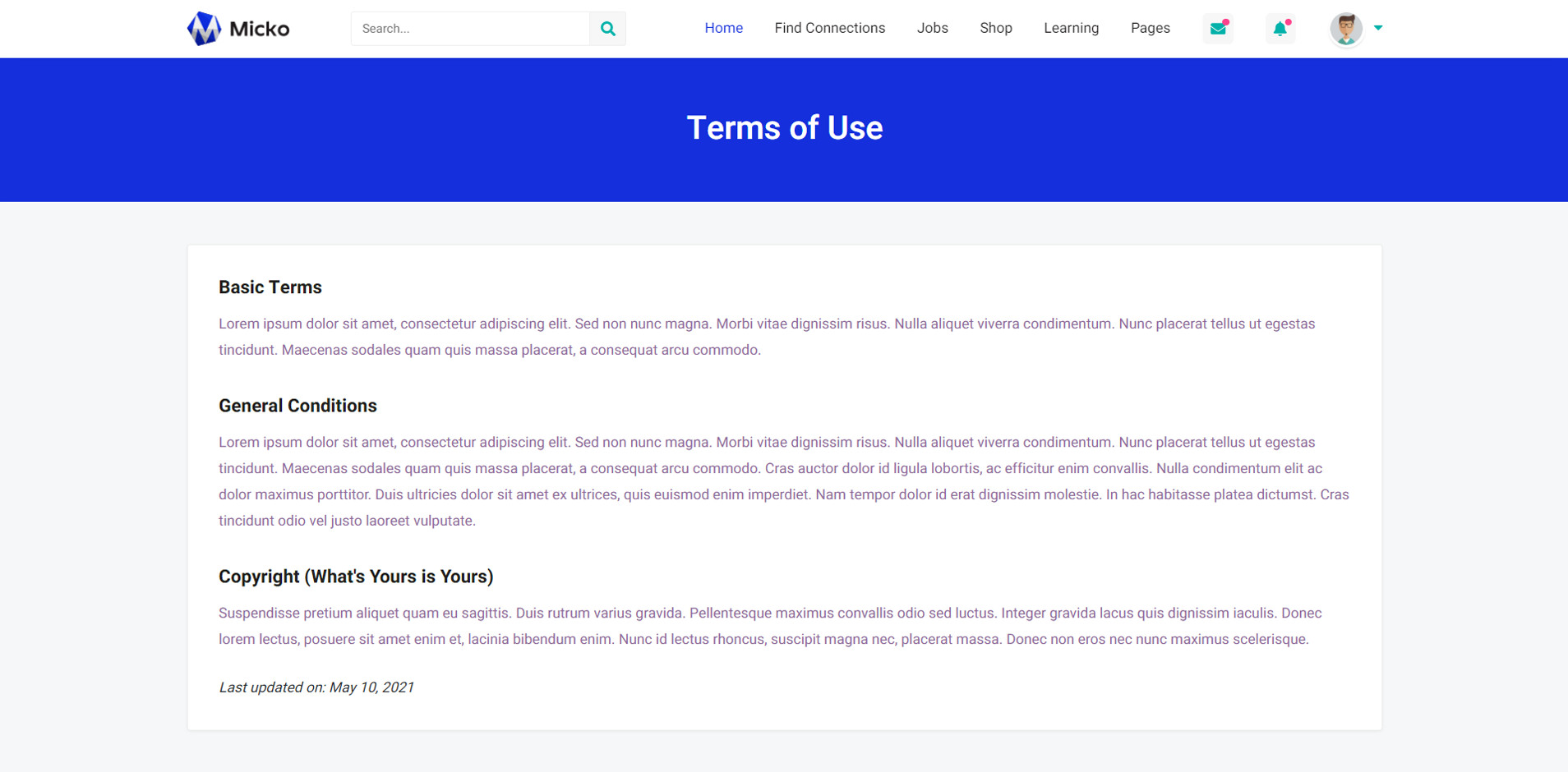This screenshot has width=1568, height=772.
Task: Click the Micko brand name text
Action: pos(259,30)
